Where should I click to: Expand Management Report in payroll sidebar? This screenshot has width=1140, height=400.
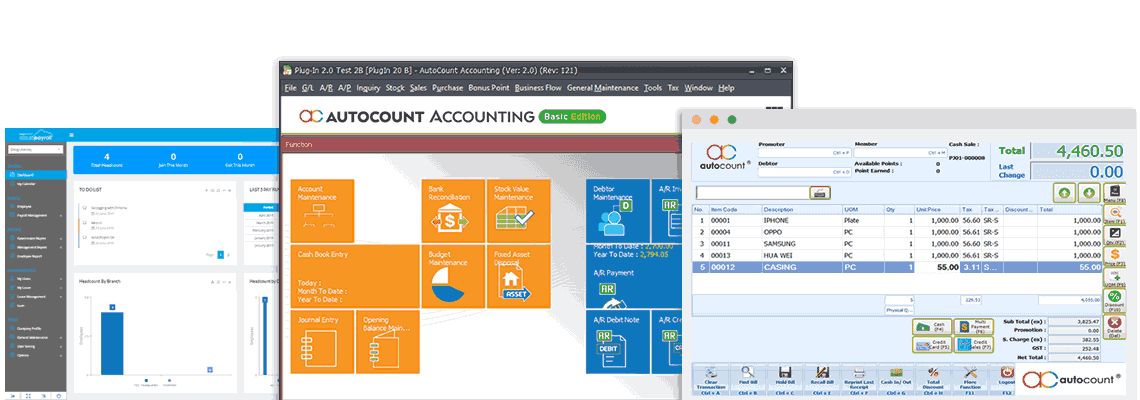pos(35,247)
